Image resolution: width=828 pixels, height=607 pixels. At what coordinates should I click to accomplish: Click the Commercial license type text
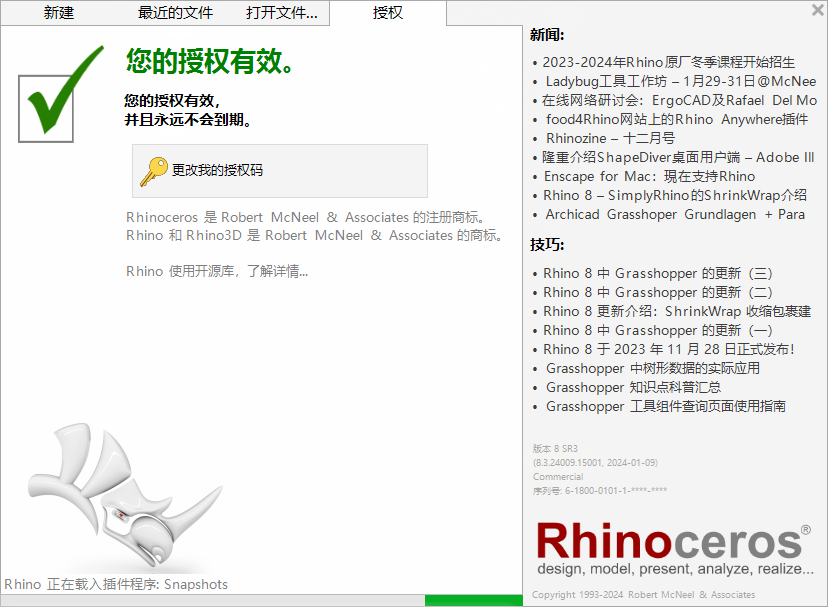click(x=558, y=477)
